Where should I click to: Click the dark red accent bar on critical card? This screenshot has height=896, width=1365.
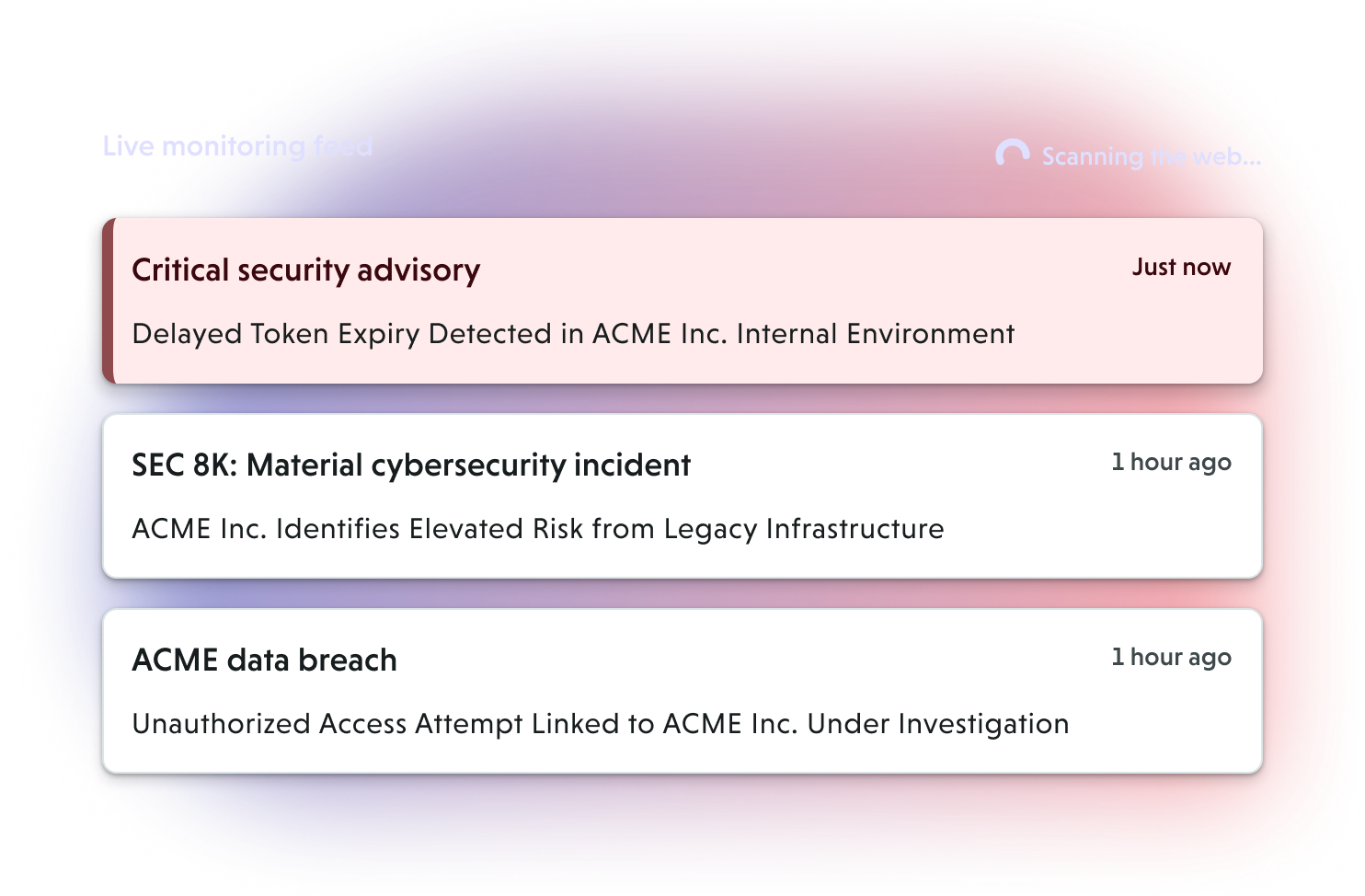(x=108, y=301)
